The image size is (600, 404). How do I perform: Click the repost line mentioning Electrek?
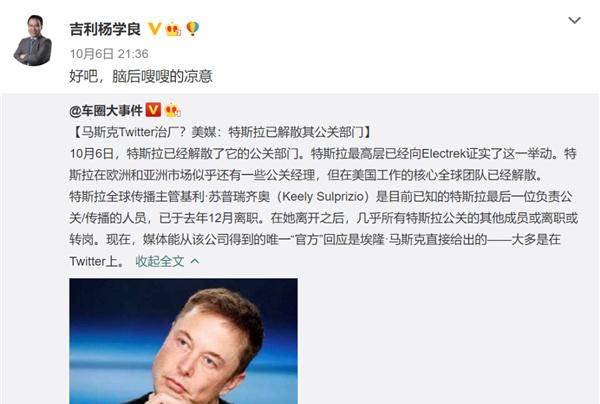[323, 154]
